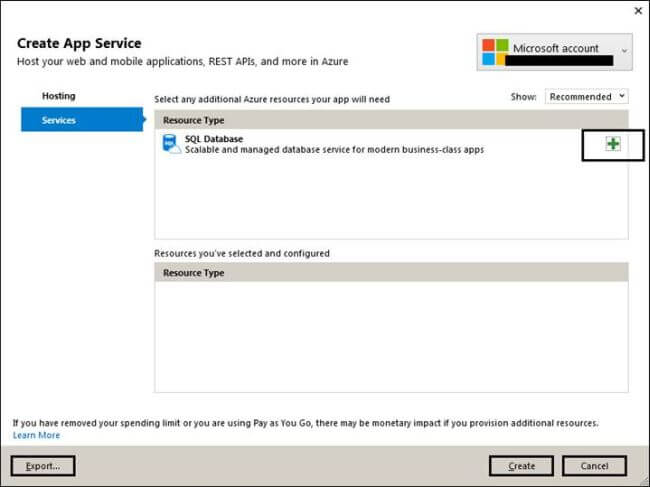Cancel the app service creation
The height and width of the screenshot is (487, 650).
point(593,466)
